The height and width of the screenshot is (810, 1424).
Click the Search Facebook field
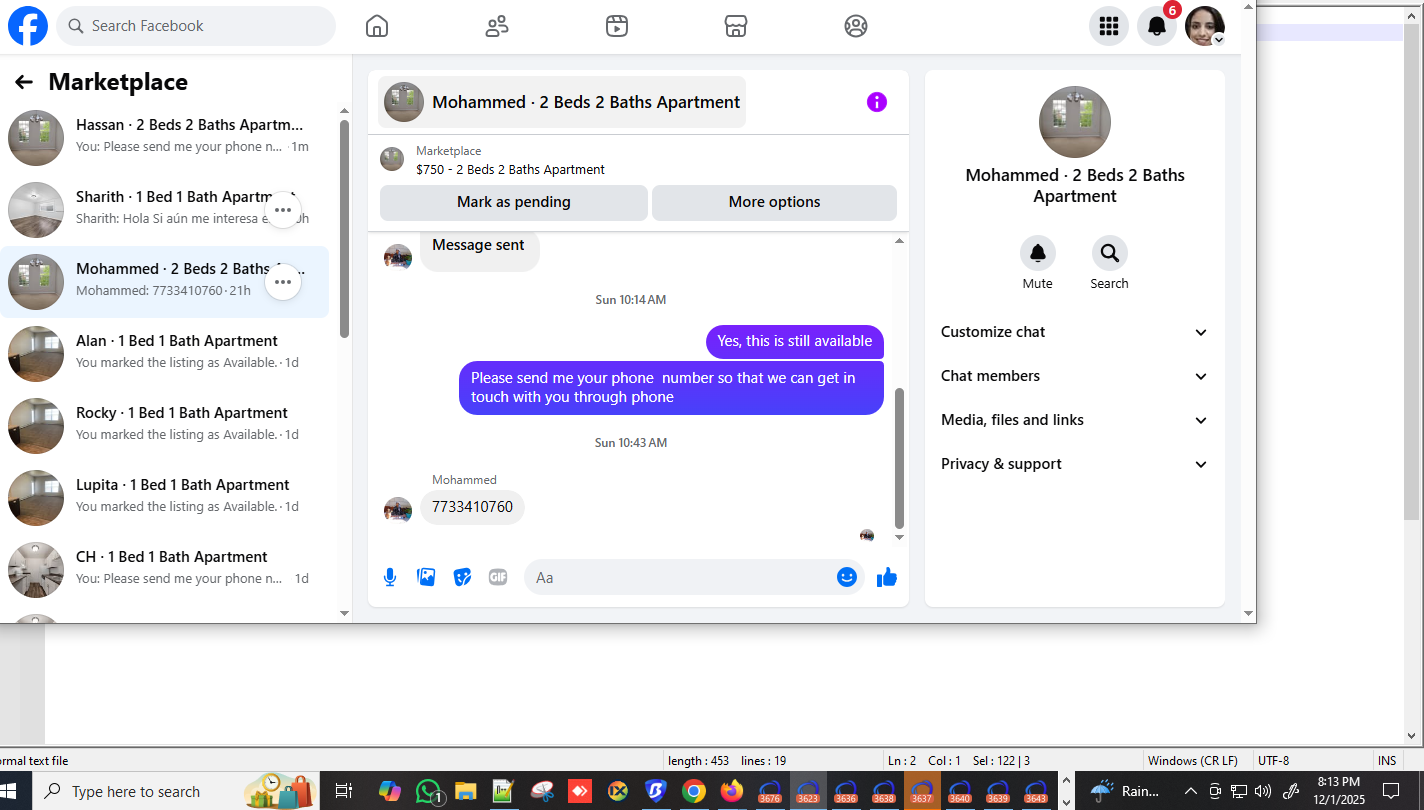[196, 26]
